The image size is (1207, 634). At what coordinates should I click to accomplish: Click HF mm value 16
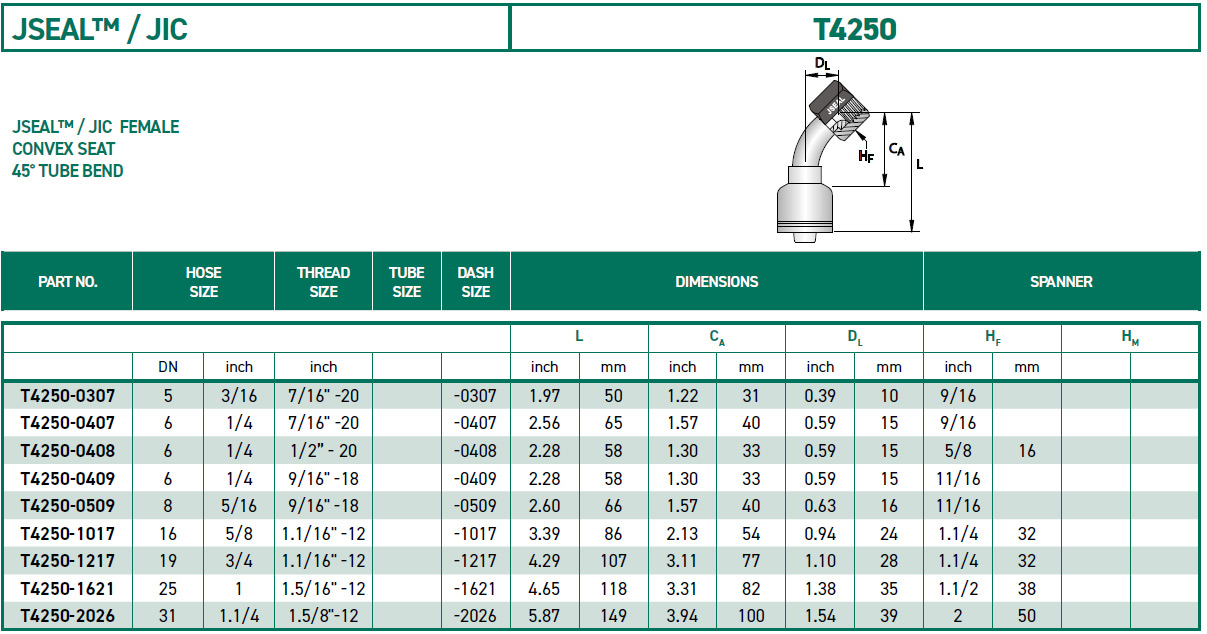(x=1027, y=451)
